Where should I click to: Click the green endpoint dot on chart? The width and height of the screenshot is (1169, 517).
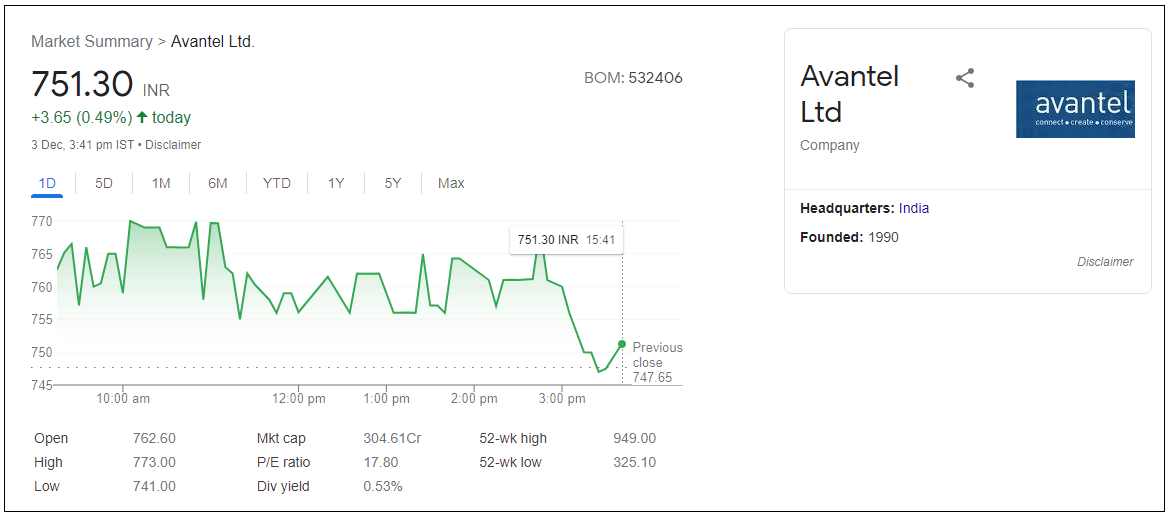tap(622, 344)
